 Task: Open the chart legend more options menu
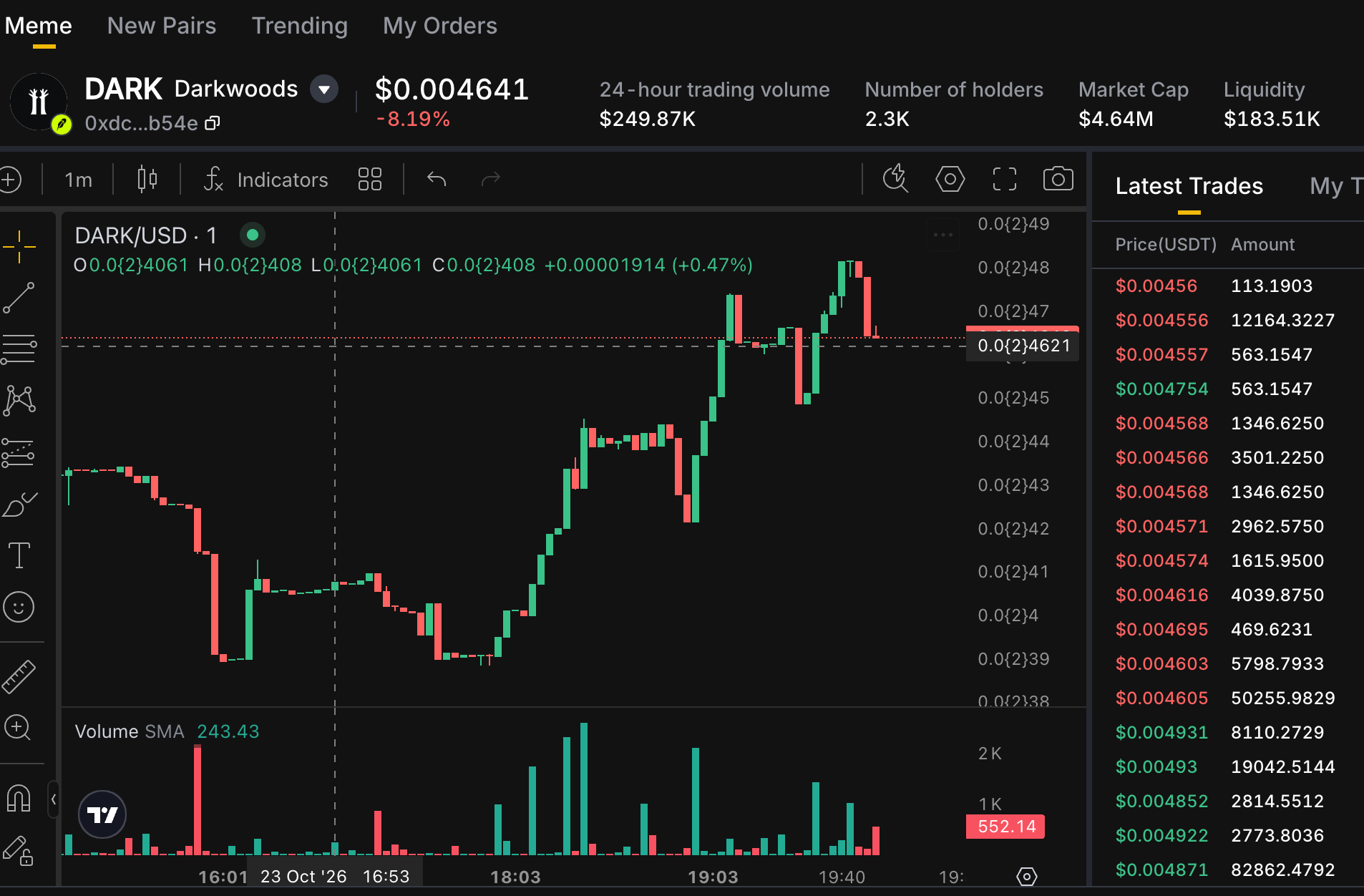(943, 235)
